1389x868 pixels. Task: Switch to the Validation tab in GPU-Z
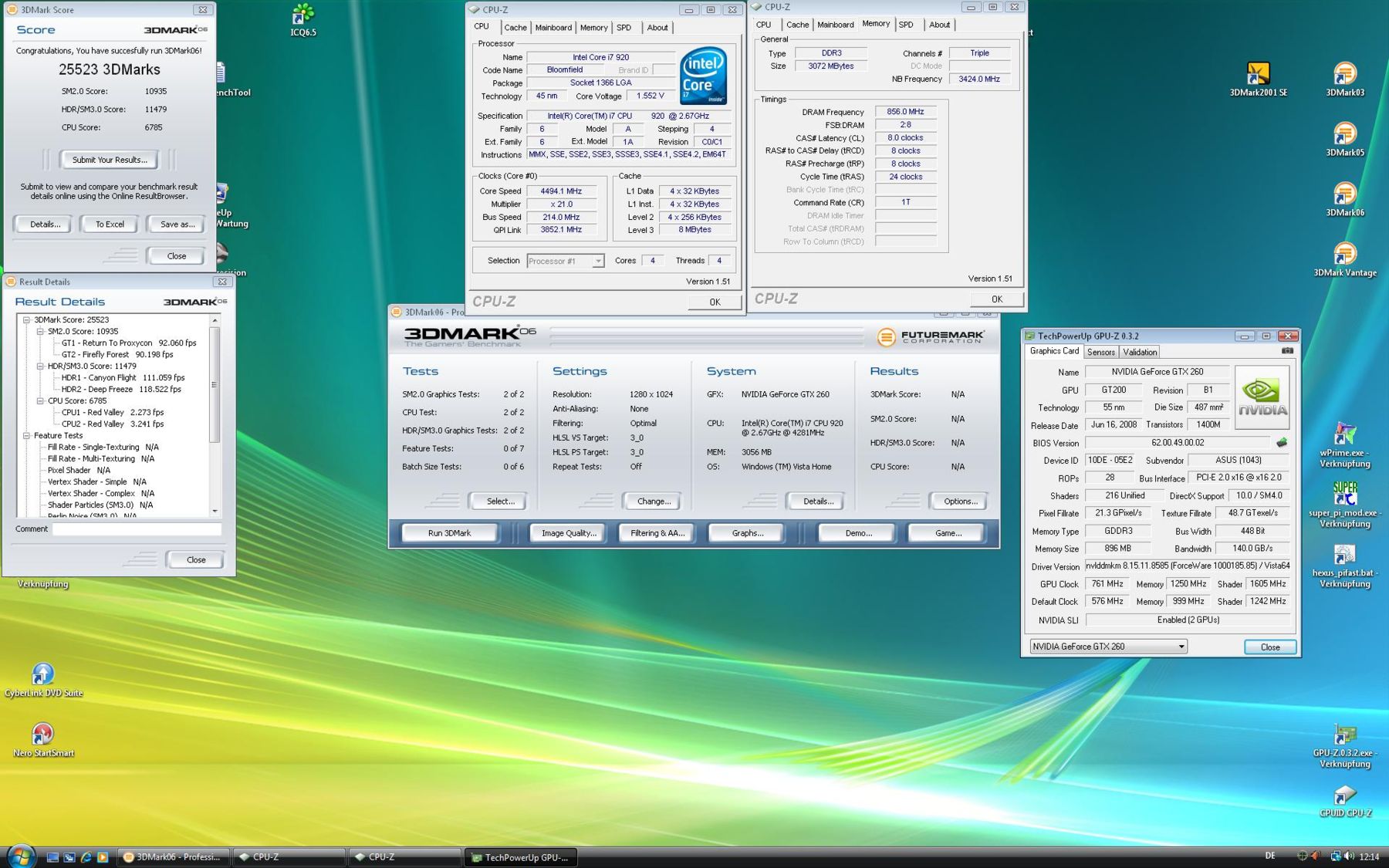tap(1140, 352)
